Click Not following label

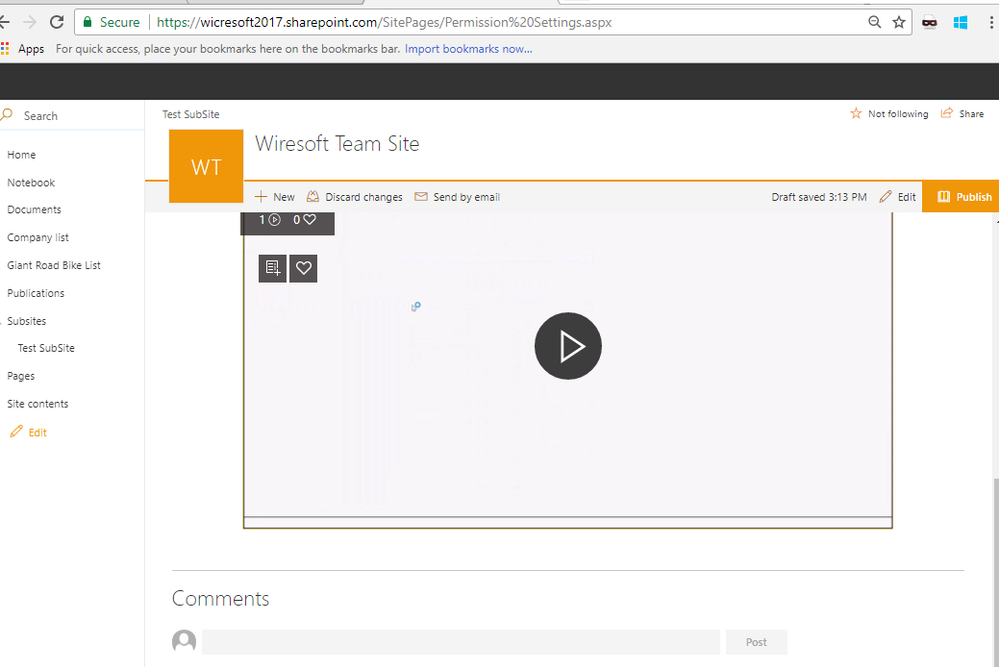[898, 113]
